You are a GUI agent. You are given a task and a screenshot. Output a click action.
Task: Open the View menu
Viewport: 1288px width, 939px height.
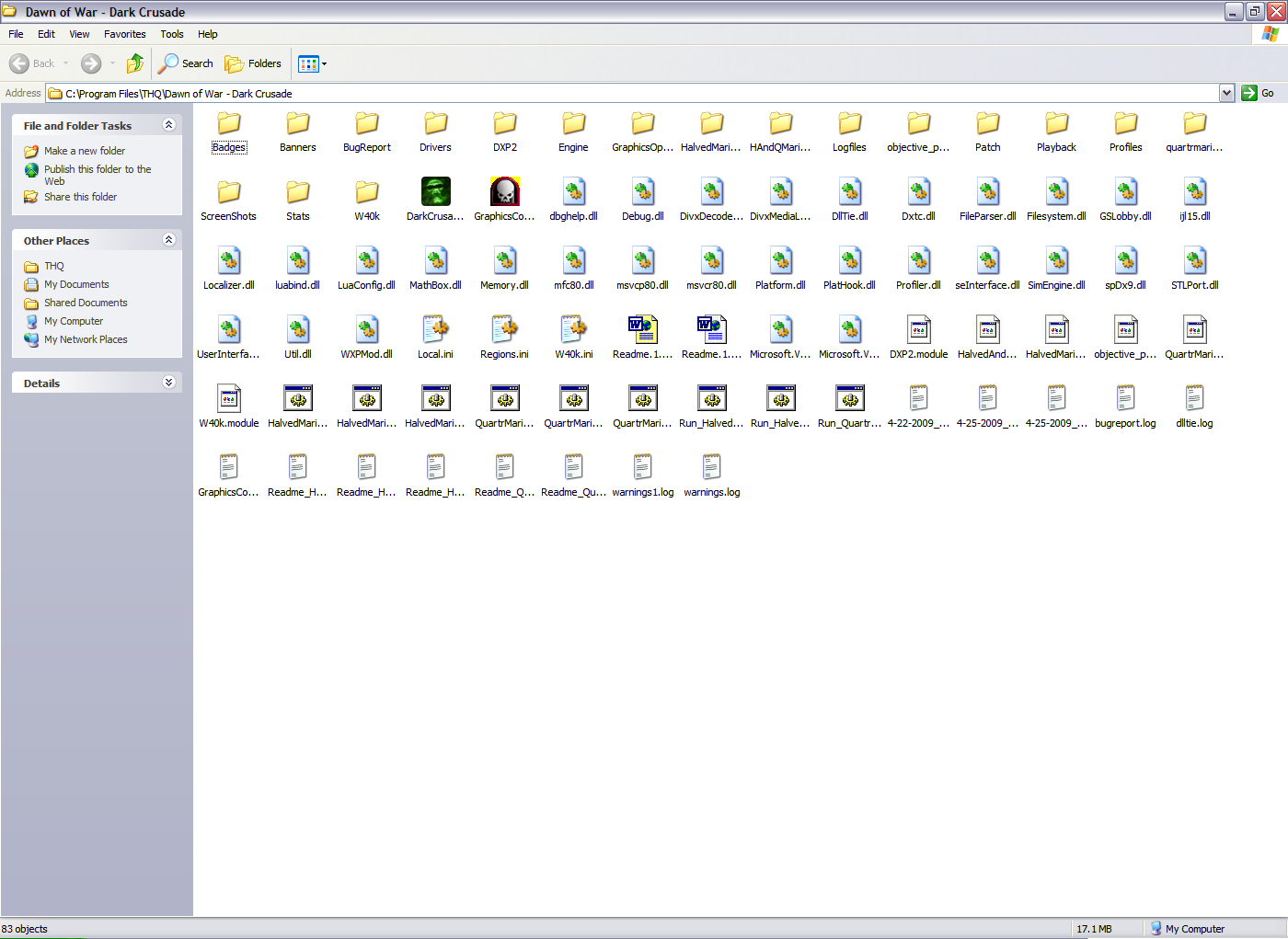(x=80, y=34)
